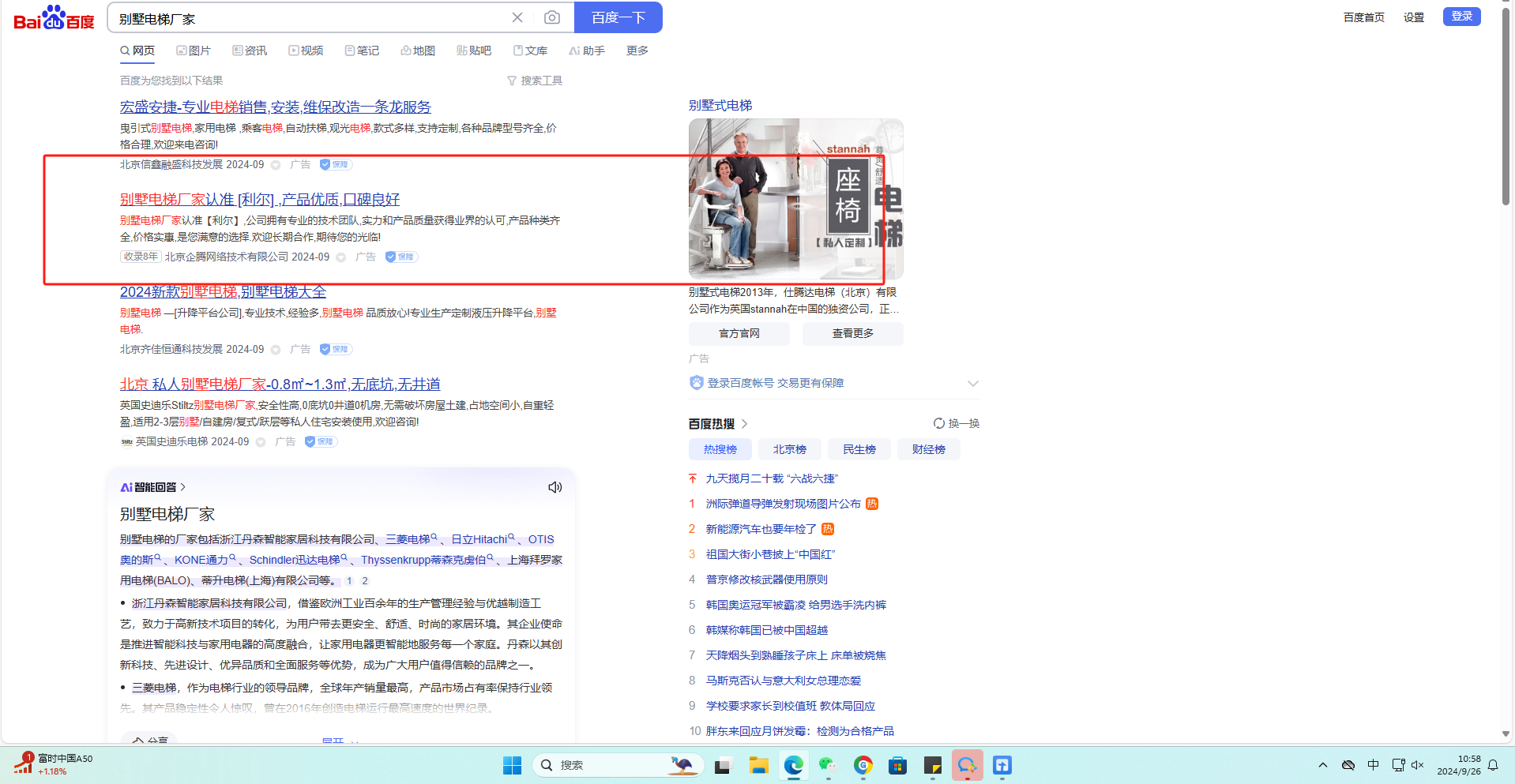
Task: Open the taskbar clock showing 10:58
Action: [x=1459, y=765]
